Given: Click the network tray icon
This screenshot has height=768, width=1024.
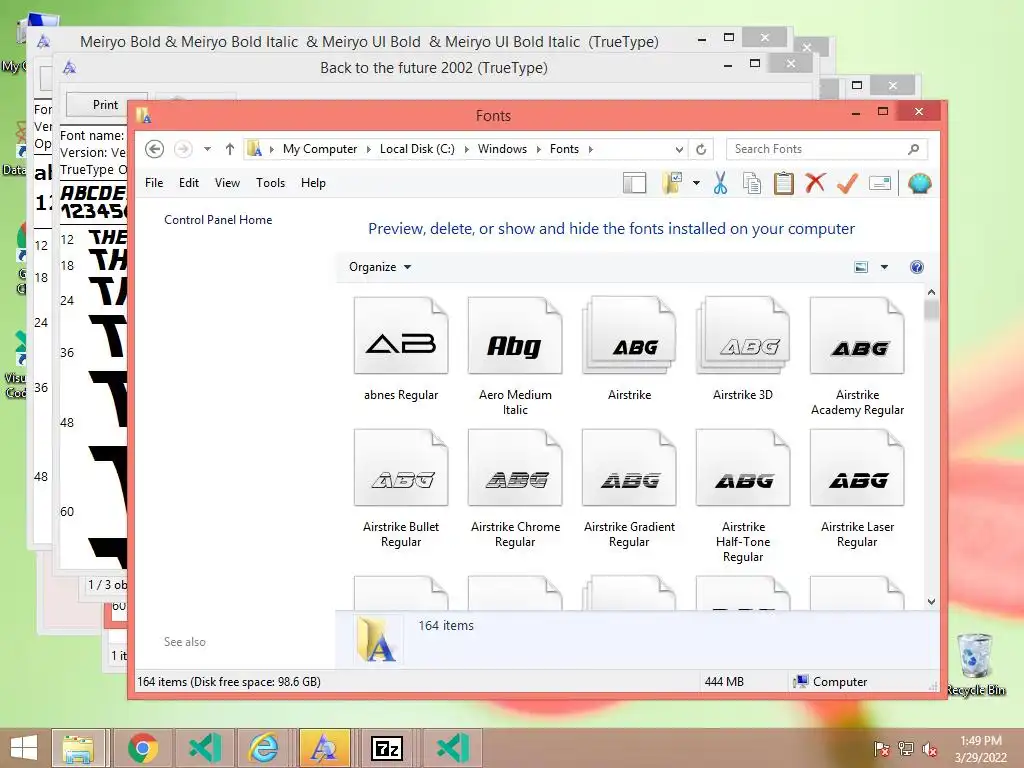Looking at the screenshot, I should (x=906, y=749).
